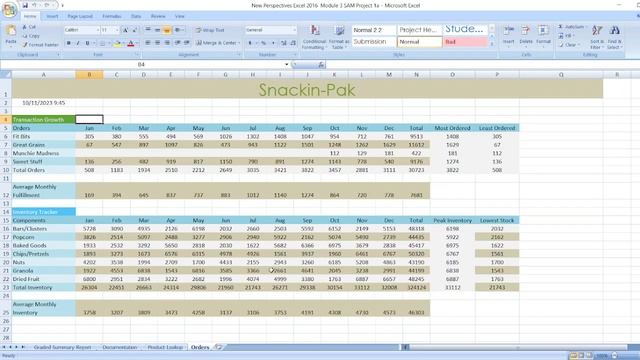Apply red font color
The image size is (640, 360).
coord(131,43)
